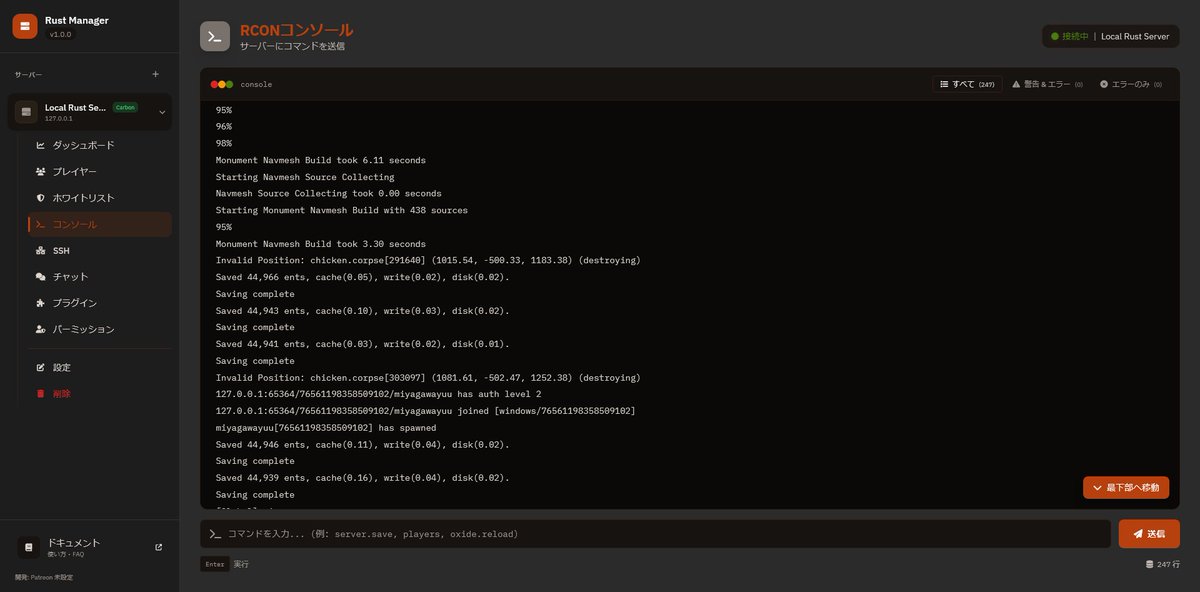The width and height of the screenshot is (1200, 592).
Task: Open the プレイヤー page
Action: [x=100, y=172]
